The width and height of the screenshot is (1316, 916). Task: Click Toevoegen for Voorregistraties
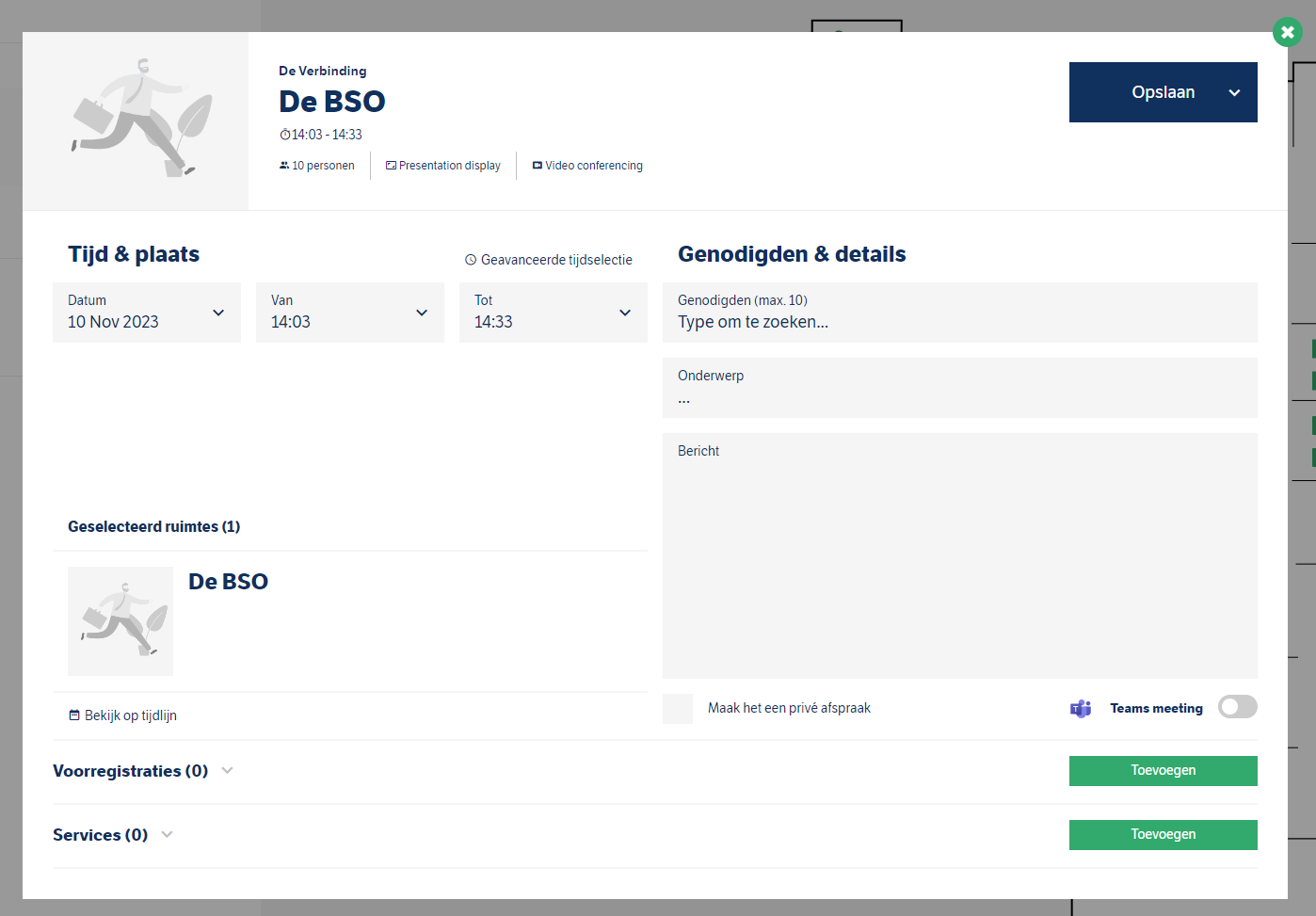coord(1163,771)
